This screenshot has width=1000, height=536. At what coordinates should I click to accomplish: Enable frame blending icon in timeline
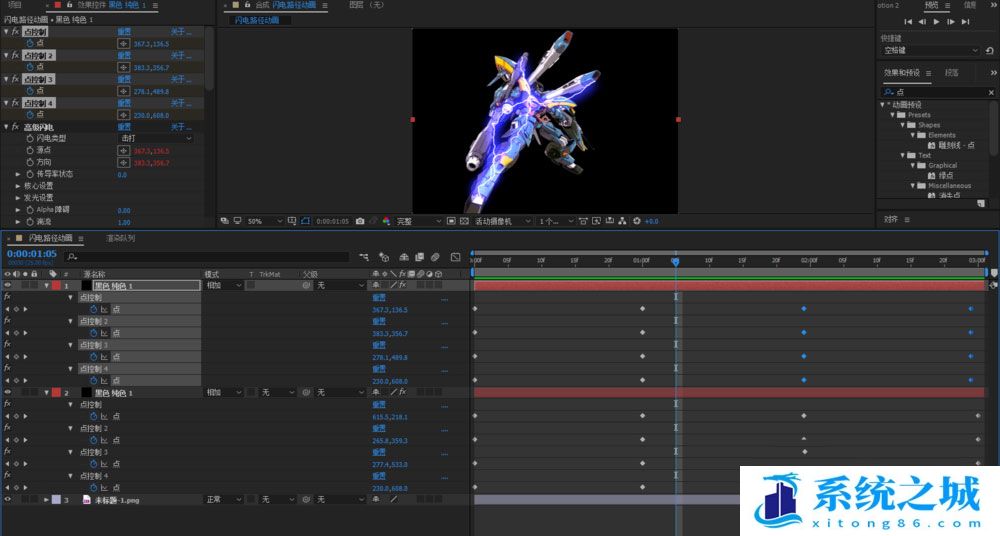pos(419,257)
